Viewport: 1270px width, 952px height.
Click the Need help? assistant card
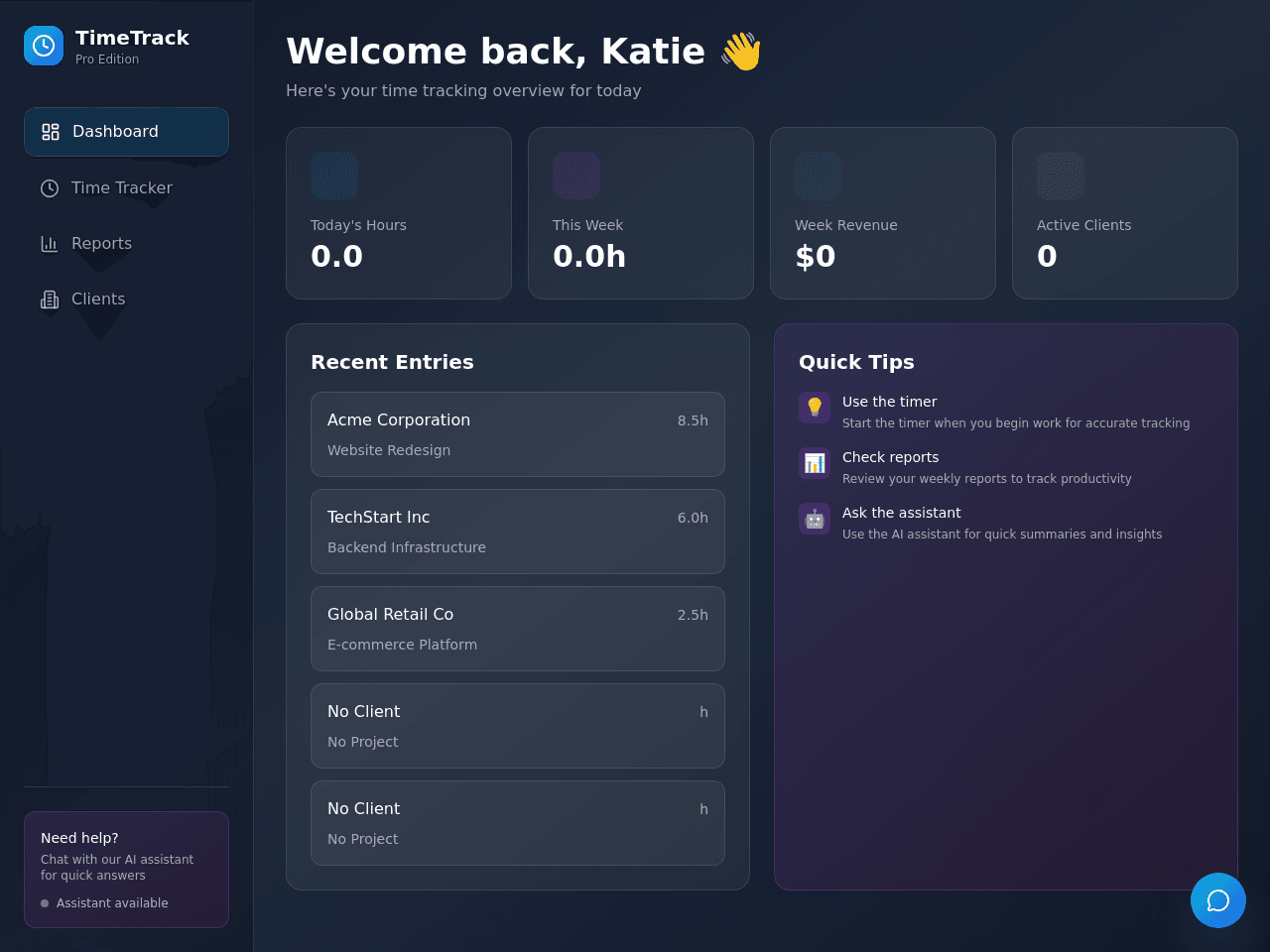point(126,870)
